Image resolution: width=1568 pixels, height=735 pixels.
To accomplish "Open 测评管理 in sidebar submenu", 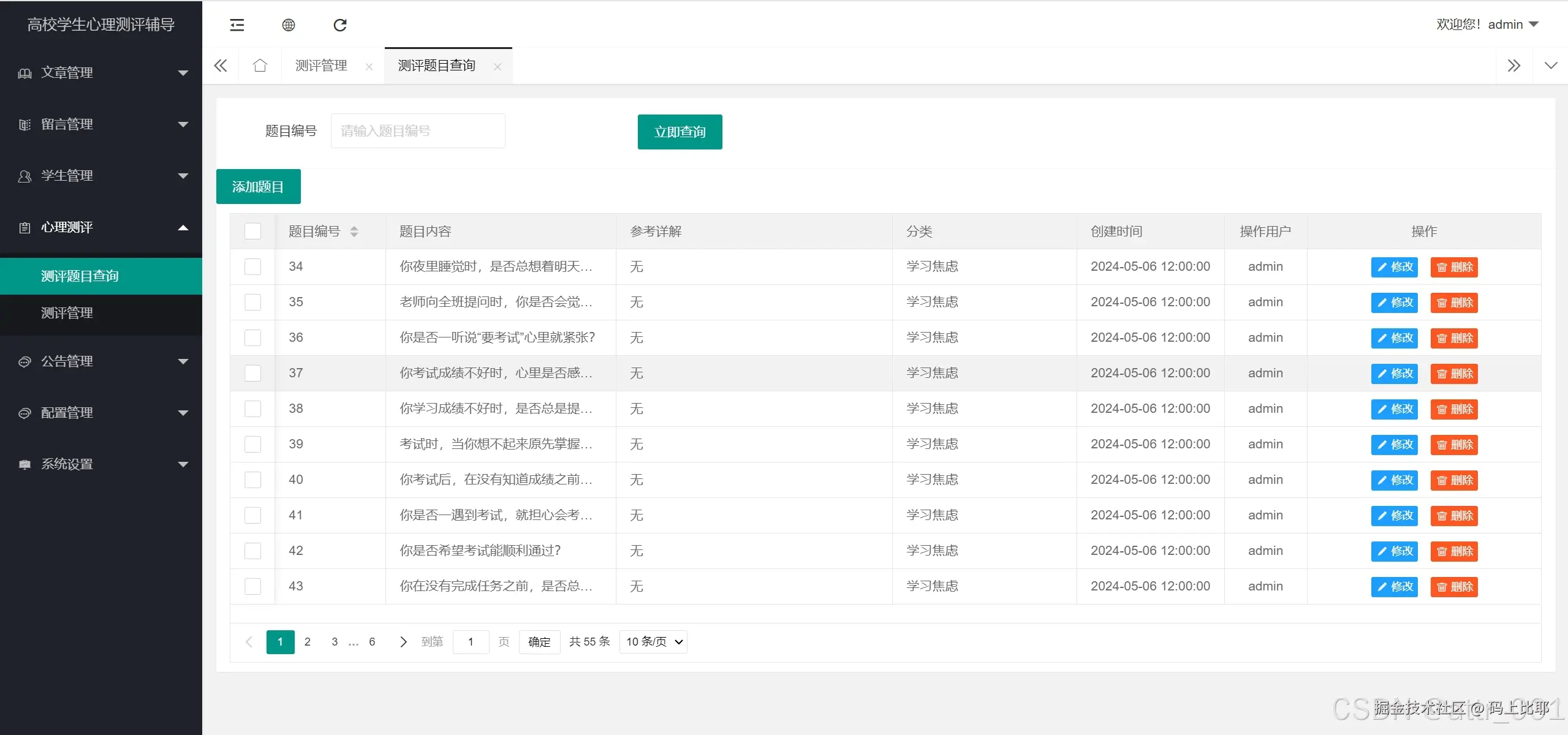I will click(101, 313).
